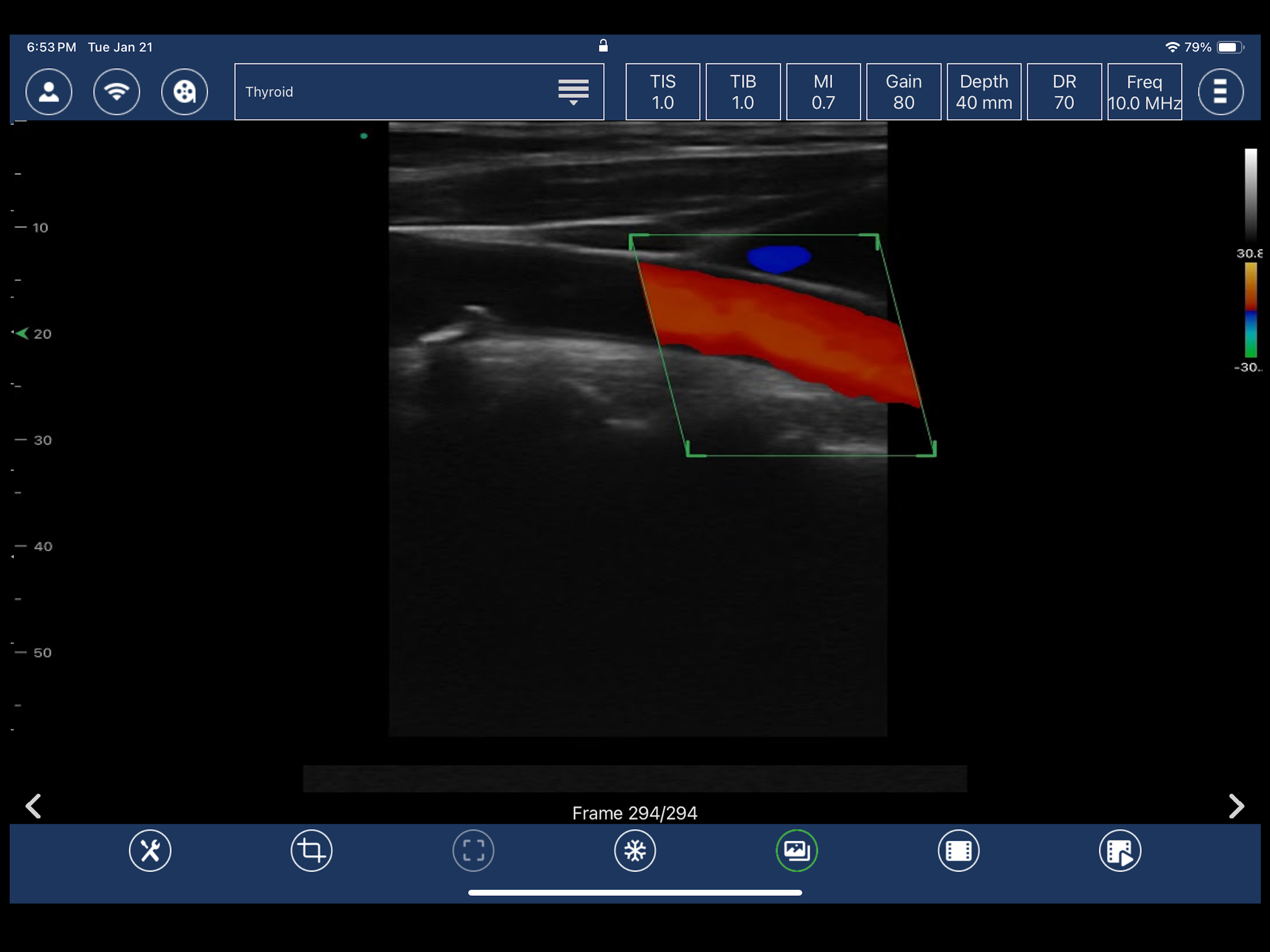Tap the lock icon in status bar
Screen dimensions: 1270x952
pyautogui.click(x=603, y=45)
